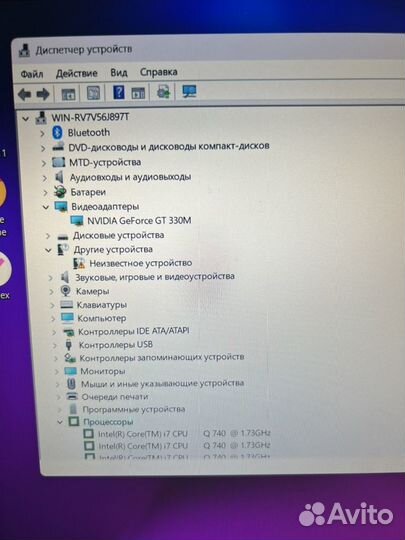Select the Компьютер monitor icon

click(68, 318)
